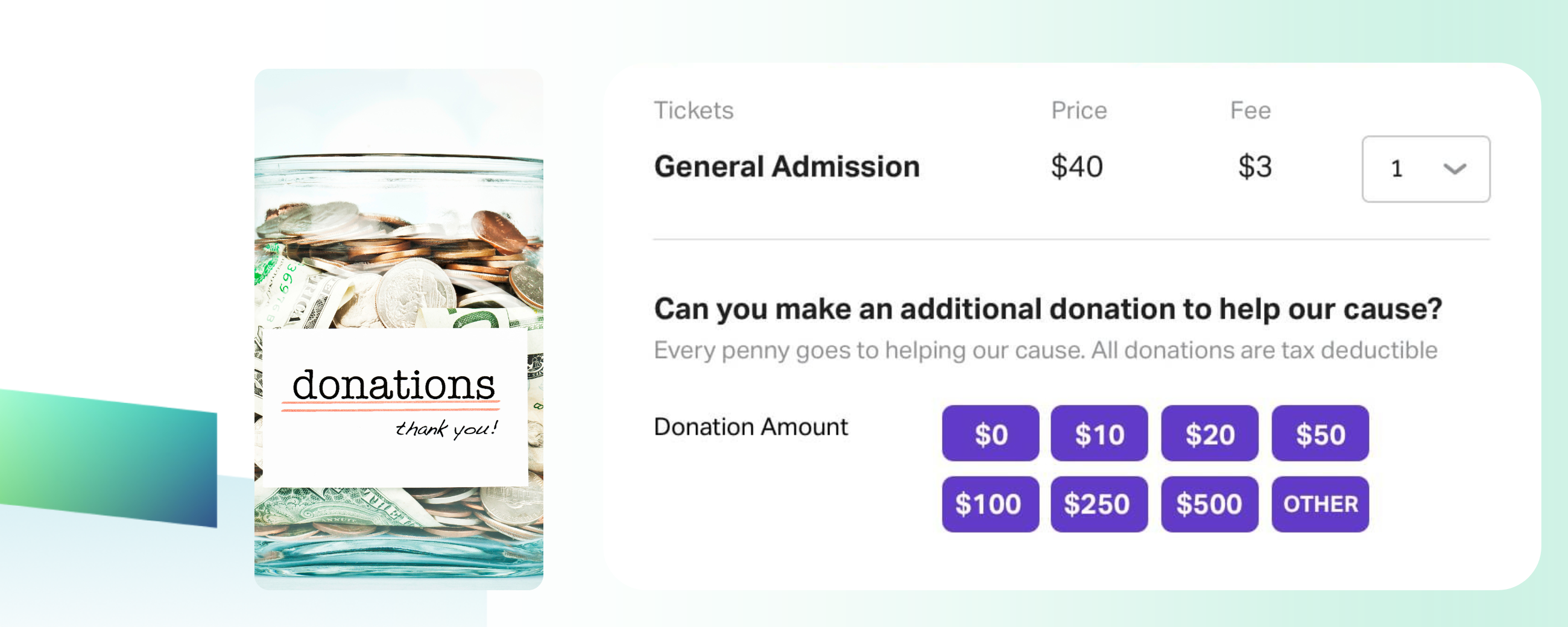This screenshot has height=627, width=1568.
Task: Select a $250 donation
Action: click(1099, 503)
